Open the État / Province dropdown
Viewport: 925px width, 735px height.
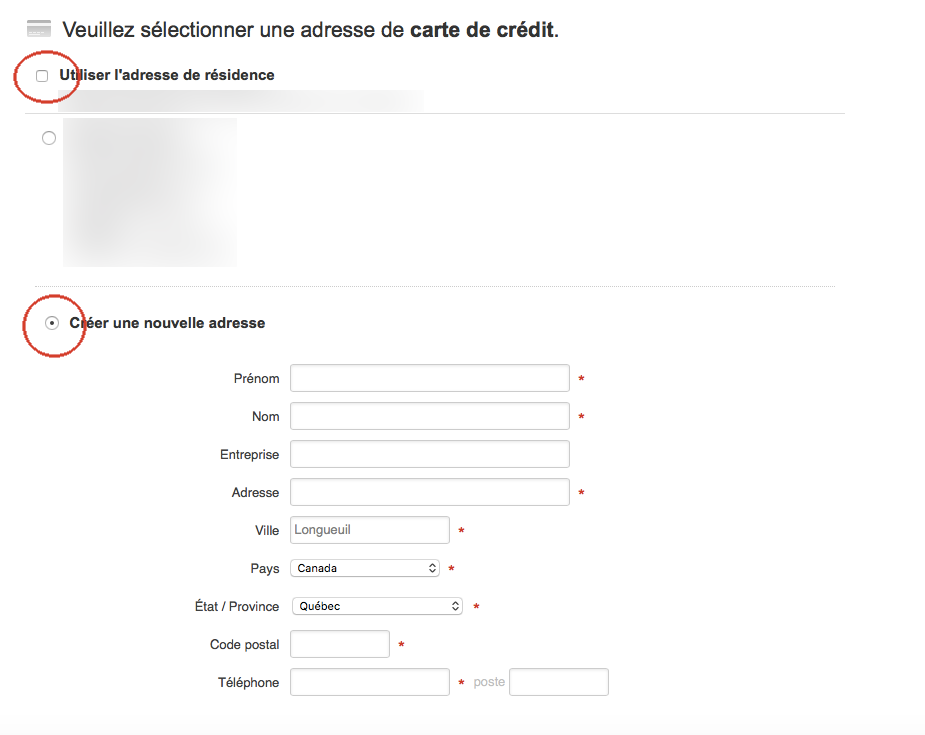point(377,606)
